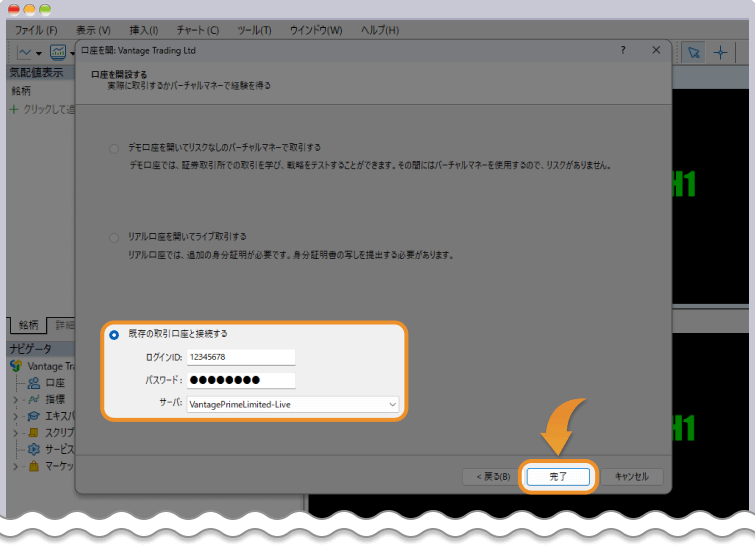Select the 口座 tree item label
This screenshot has width=755, height=548.
(x=55, y=383)
